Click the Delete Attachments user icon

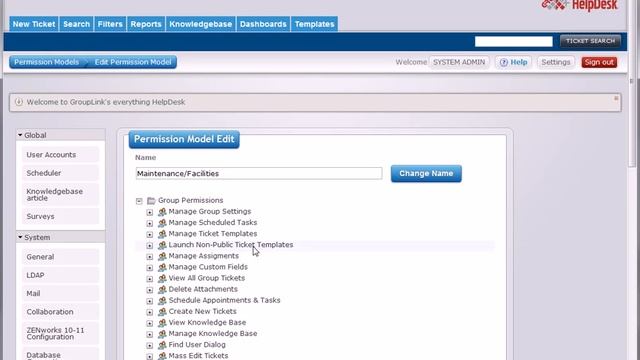click(162, 289)
